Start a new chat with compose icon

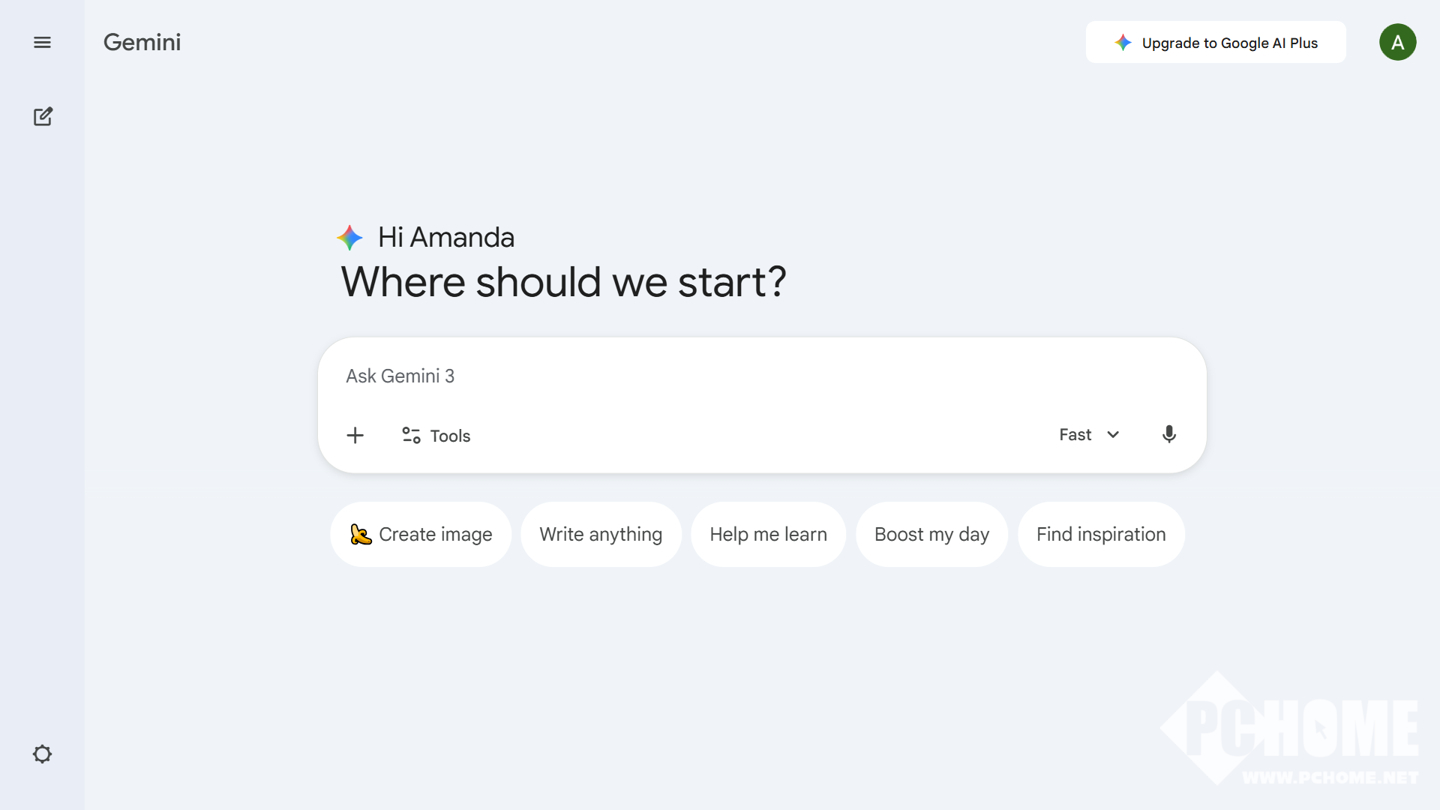(x=42, y=117)
